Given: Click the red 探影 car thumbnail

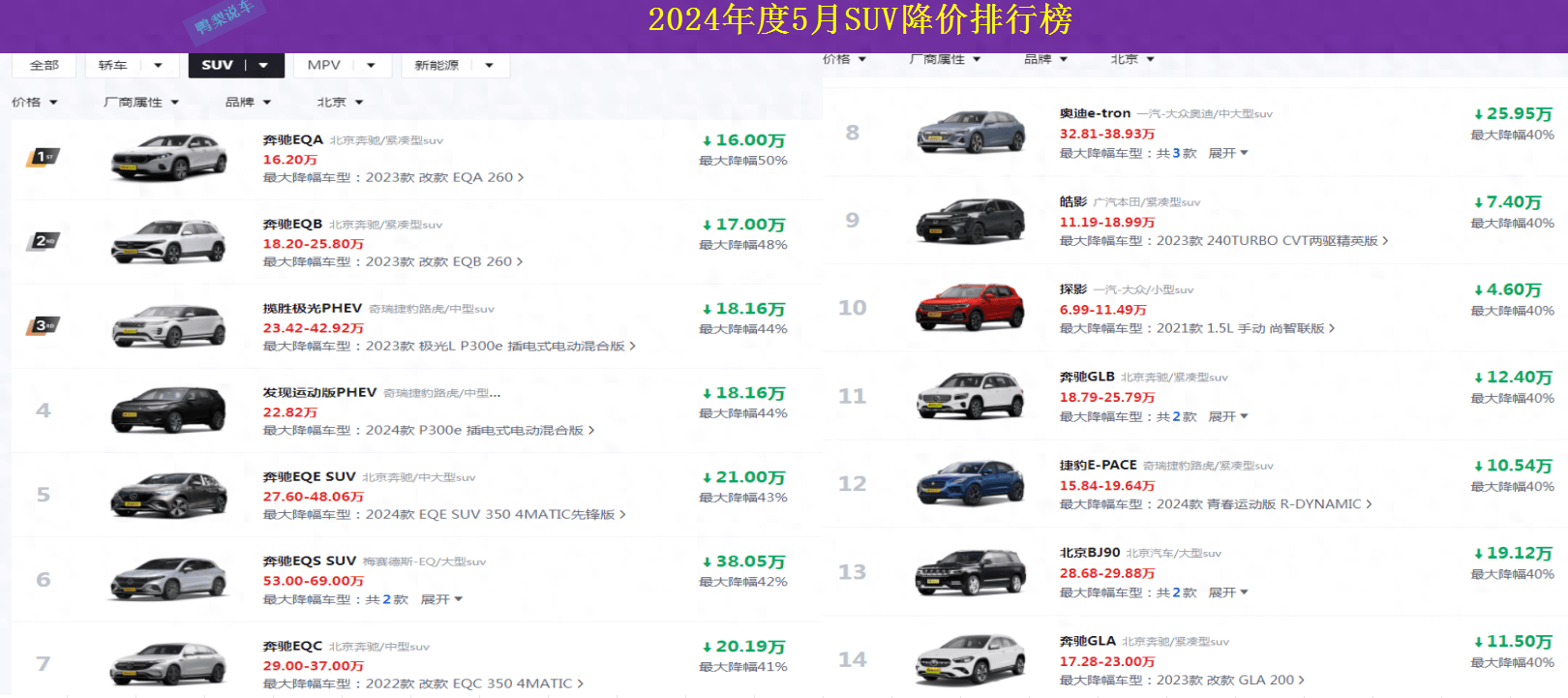Looking at the screenshot, I should pos(971,307).
